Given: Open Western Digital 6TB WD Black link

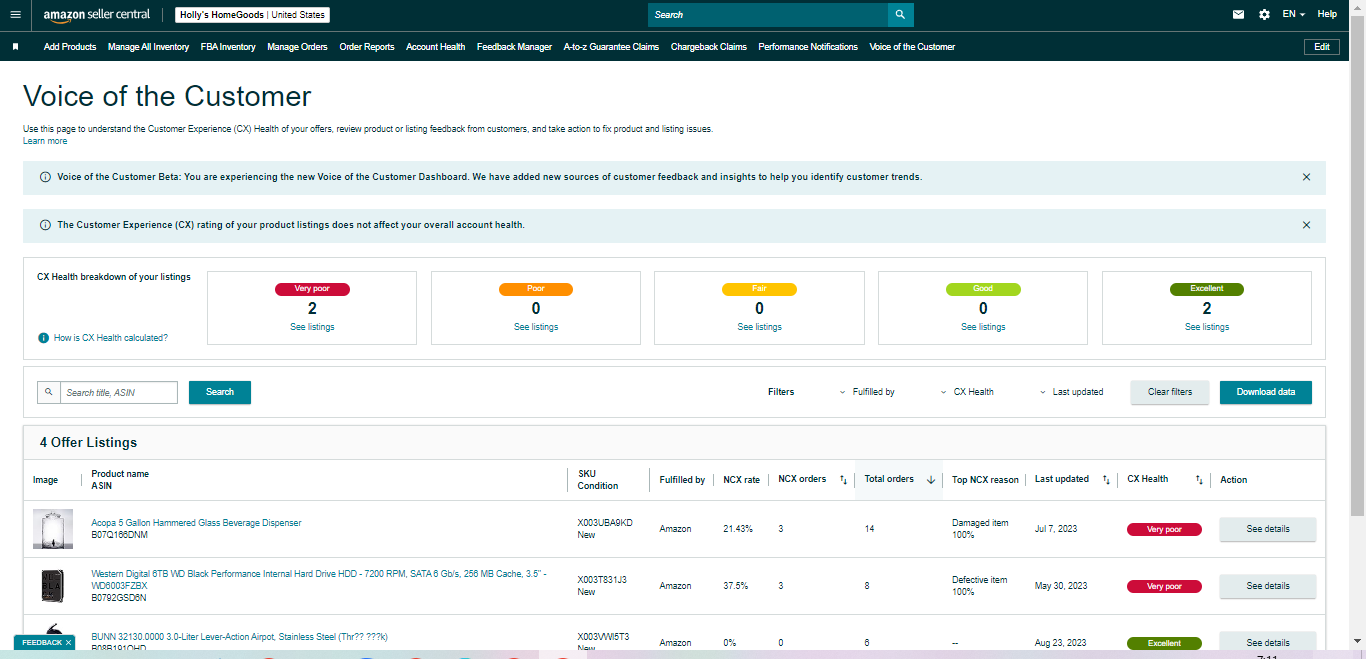Looking at the screenshot, I should [319, 580].
